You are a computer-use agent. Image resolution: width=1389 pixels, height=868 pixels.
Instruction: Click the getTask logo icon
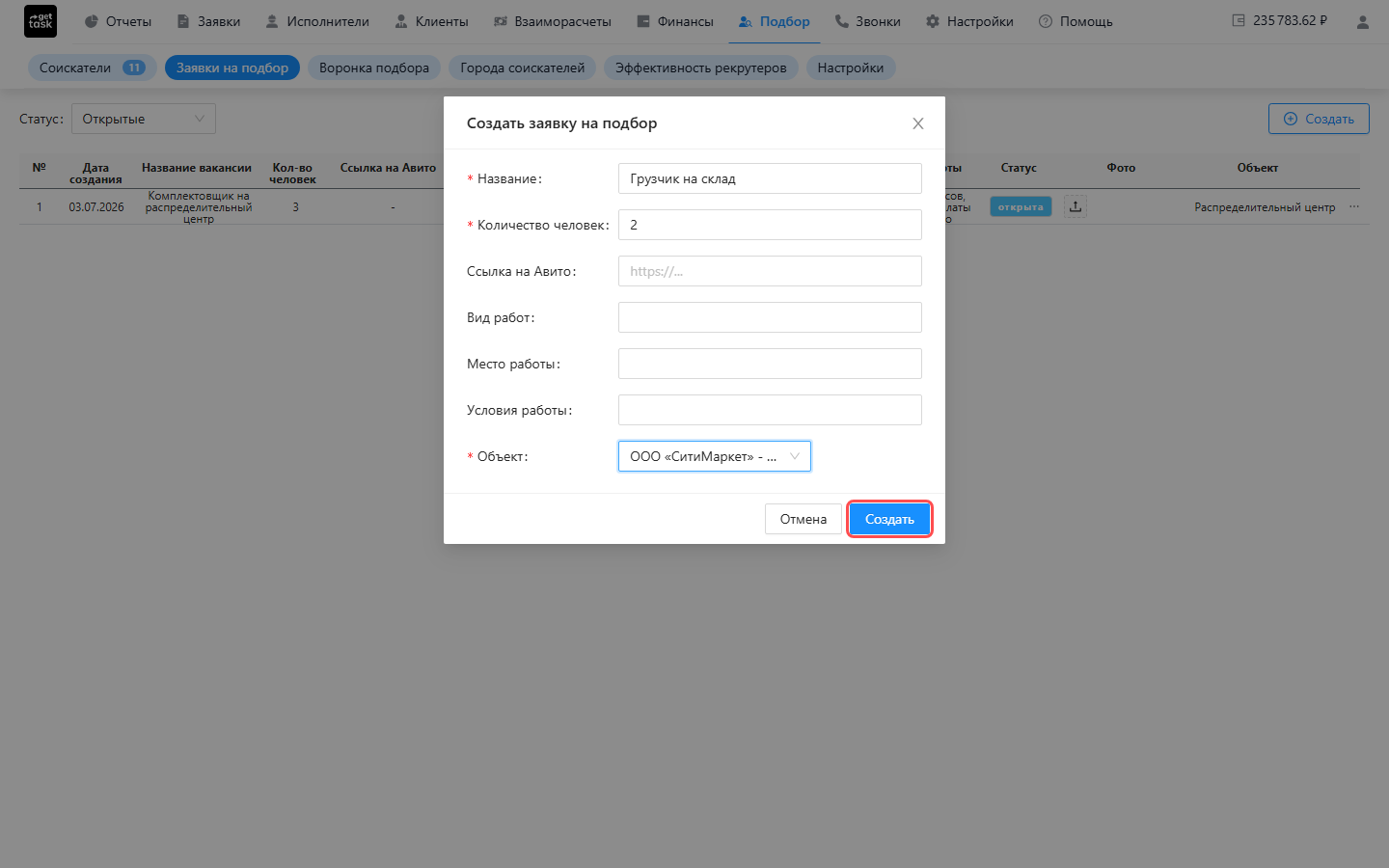pos(41,21)
